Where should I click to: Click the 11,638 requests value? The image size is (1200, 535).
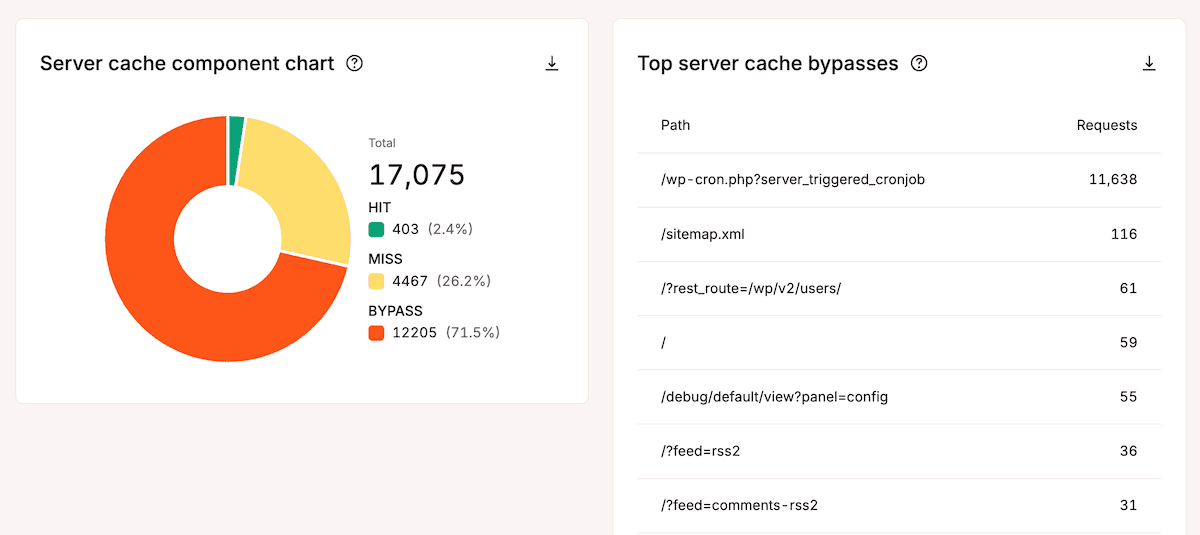1113,180
